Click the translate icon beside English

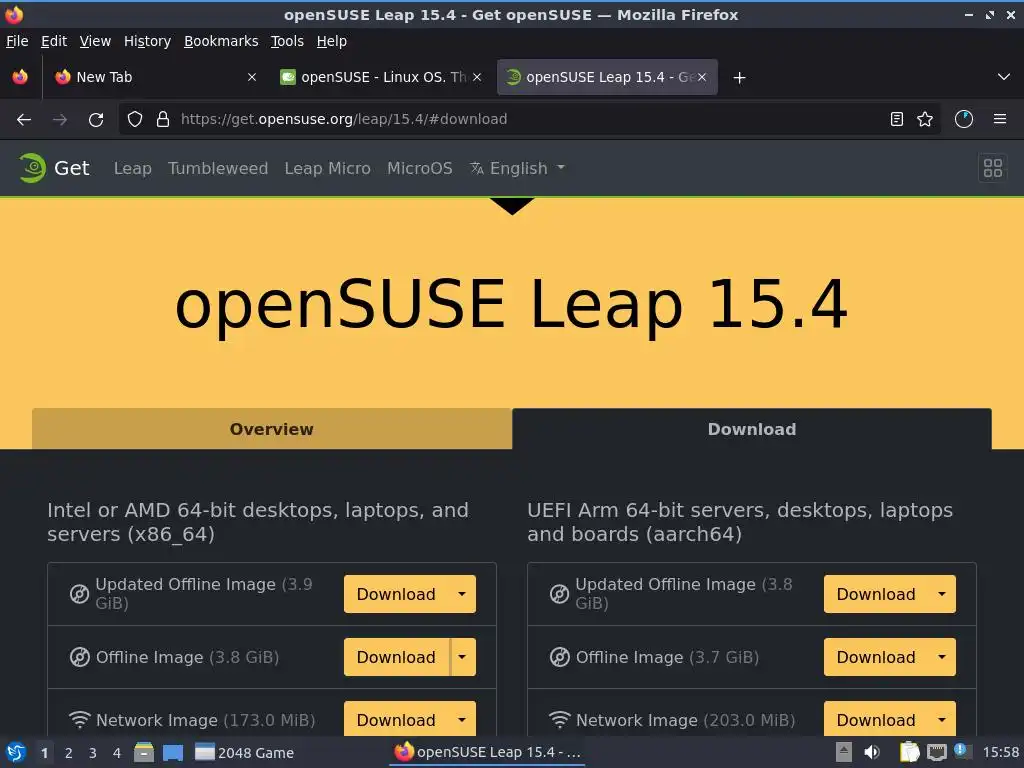pos(477,168)
